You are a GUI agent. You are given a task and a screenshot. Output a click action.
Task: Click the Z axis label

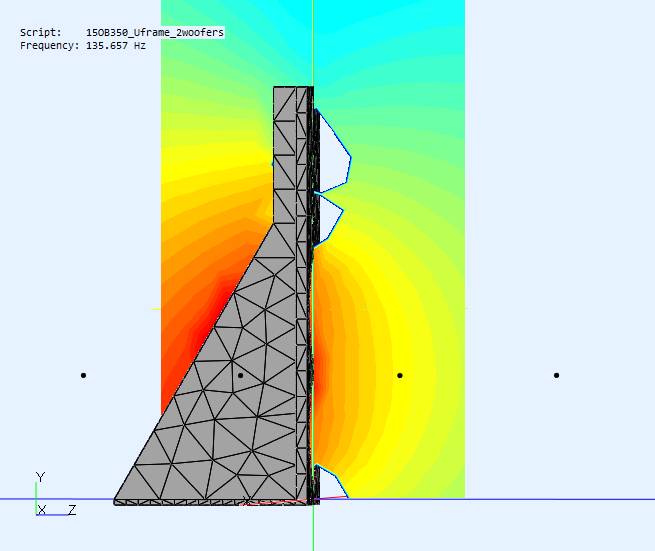[72, 510]
